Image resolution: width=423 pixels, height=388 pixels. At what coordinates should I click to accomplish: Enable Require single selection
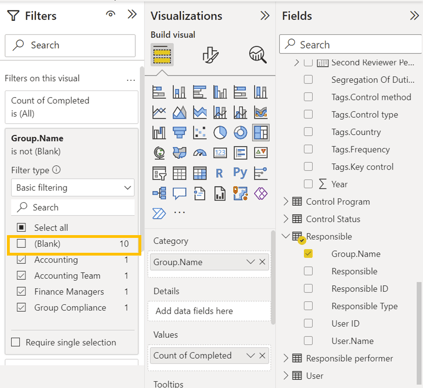click(15, 342)
